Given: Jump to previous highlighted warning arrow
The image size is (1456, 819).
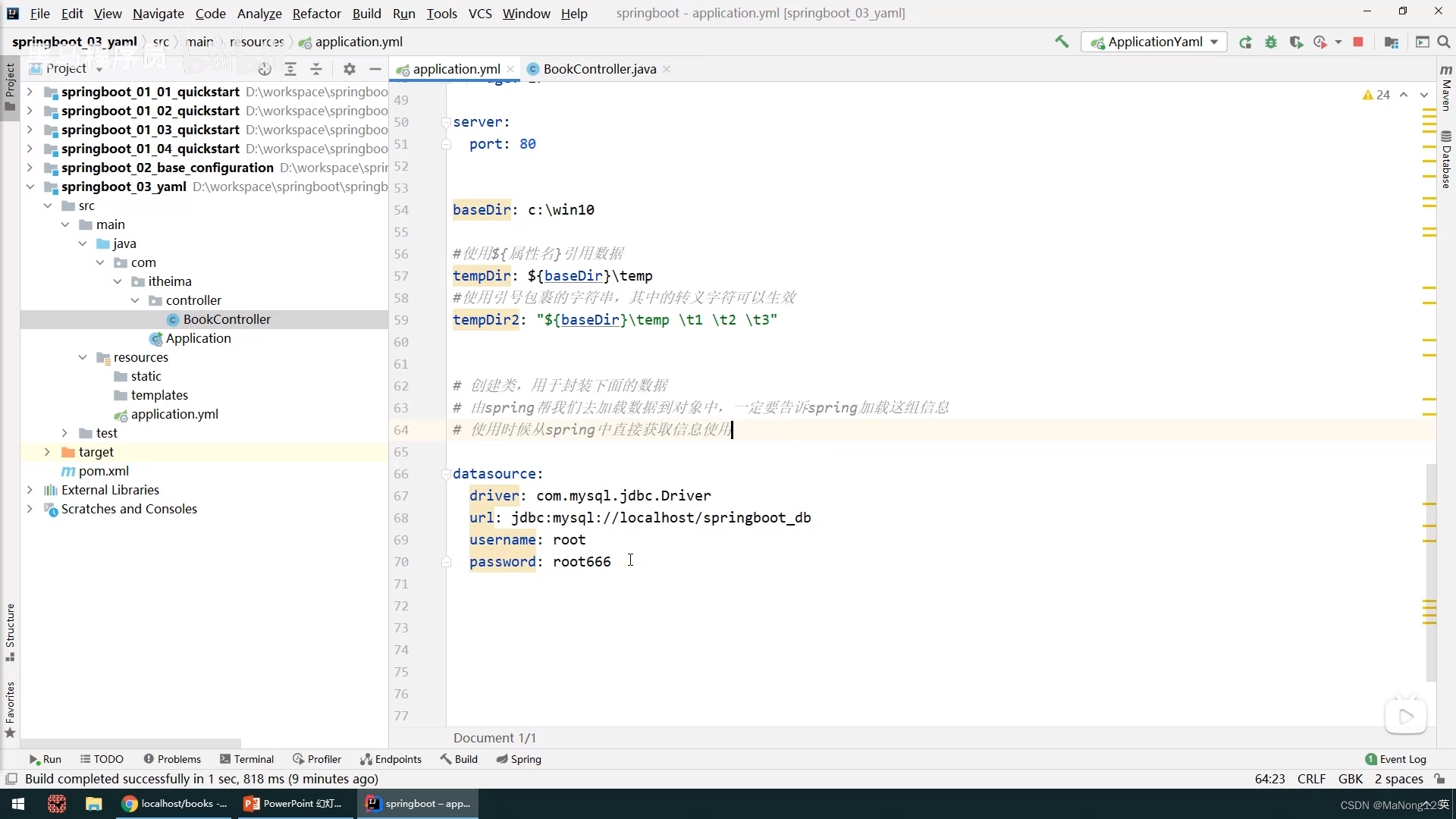Looking at the screenshot, I should click(1404, 95).
